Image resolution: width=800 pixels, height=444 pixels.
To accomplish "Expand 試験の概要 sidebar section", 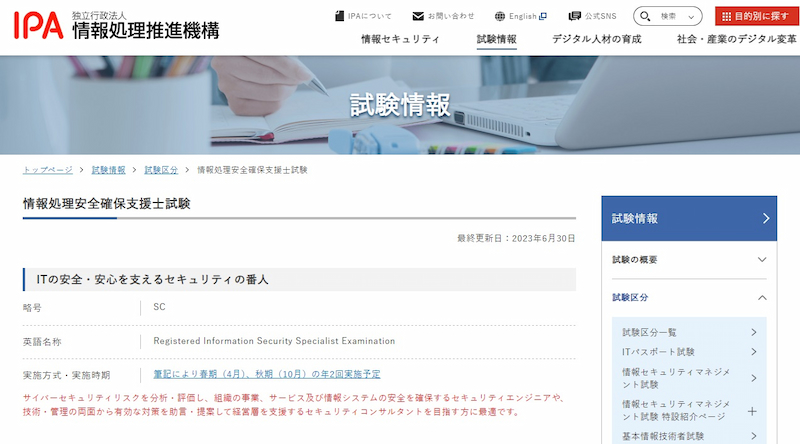I will click(x=689, y=260).
